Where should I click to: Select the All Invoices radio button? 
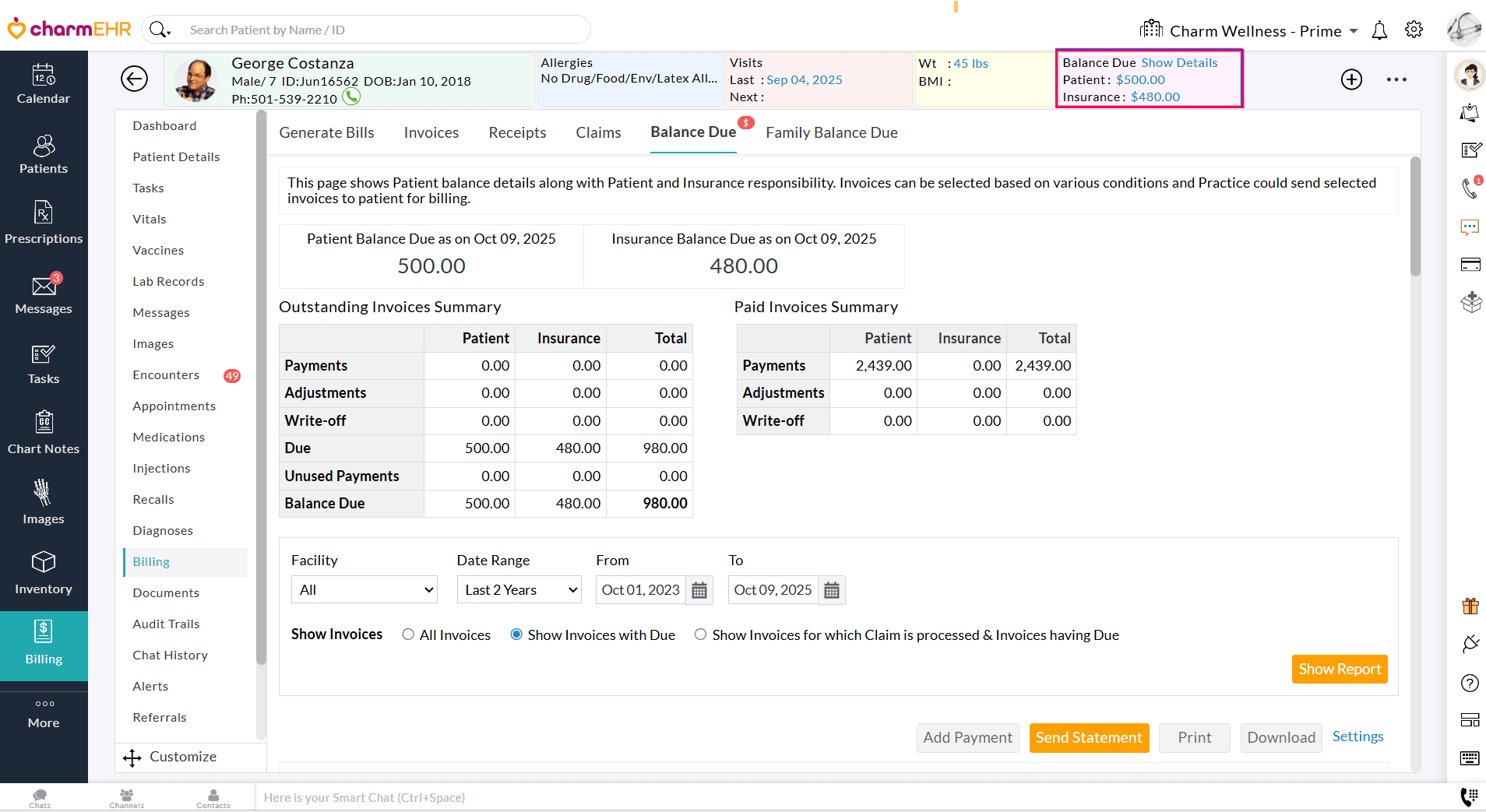[407, 634]
